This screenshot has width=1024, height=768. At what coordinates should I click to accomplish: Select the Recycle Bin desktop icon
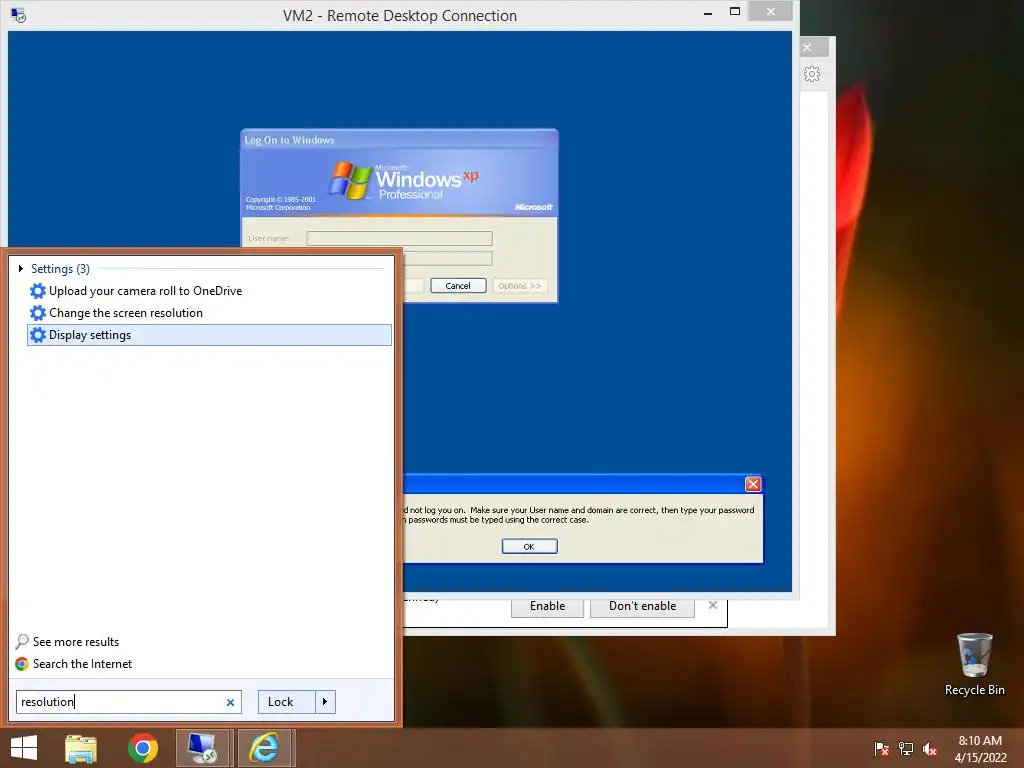point(974,665)
